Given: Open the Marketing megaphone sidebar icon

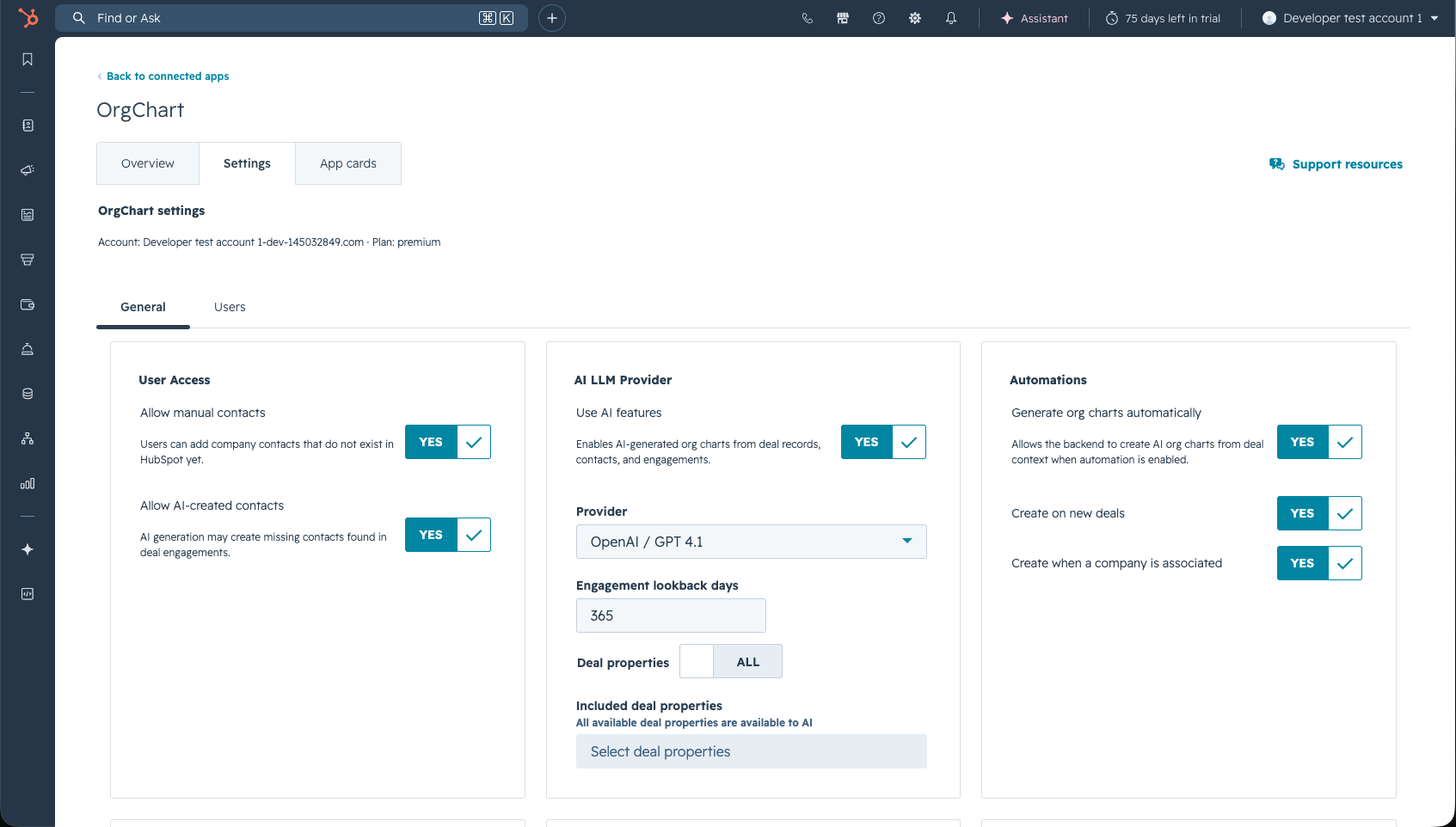Looking at the screenshot, I should [x=28, y=170].
